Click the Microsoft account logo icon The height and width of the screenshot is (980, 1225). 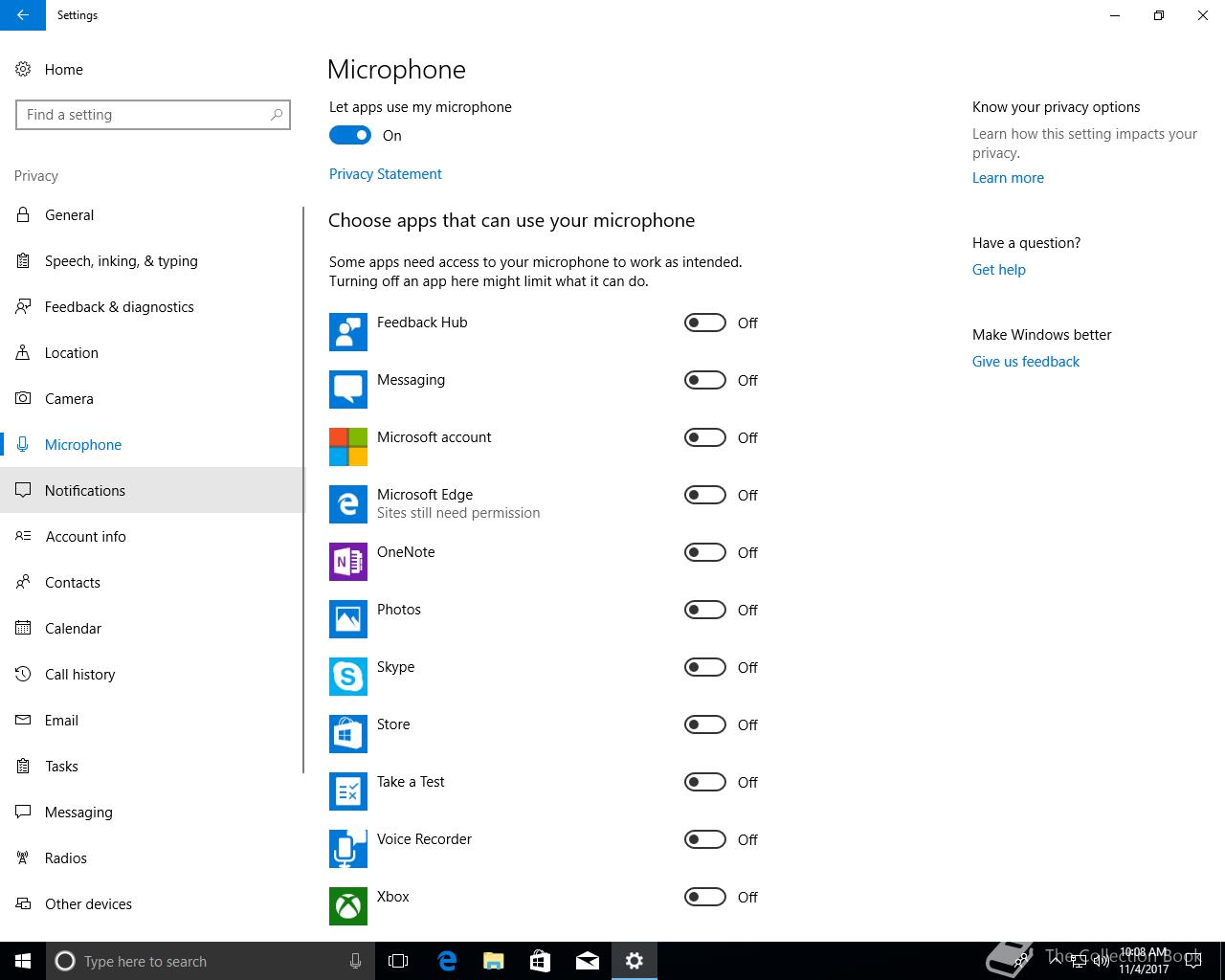348,447
